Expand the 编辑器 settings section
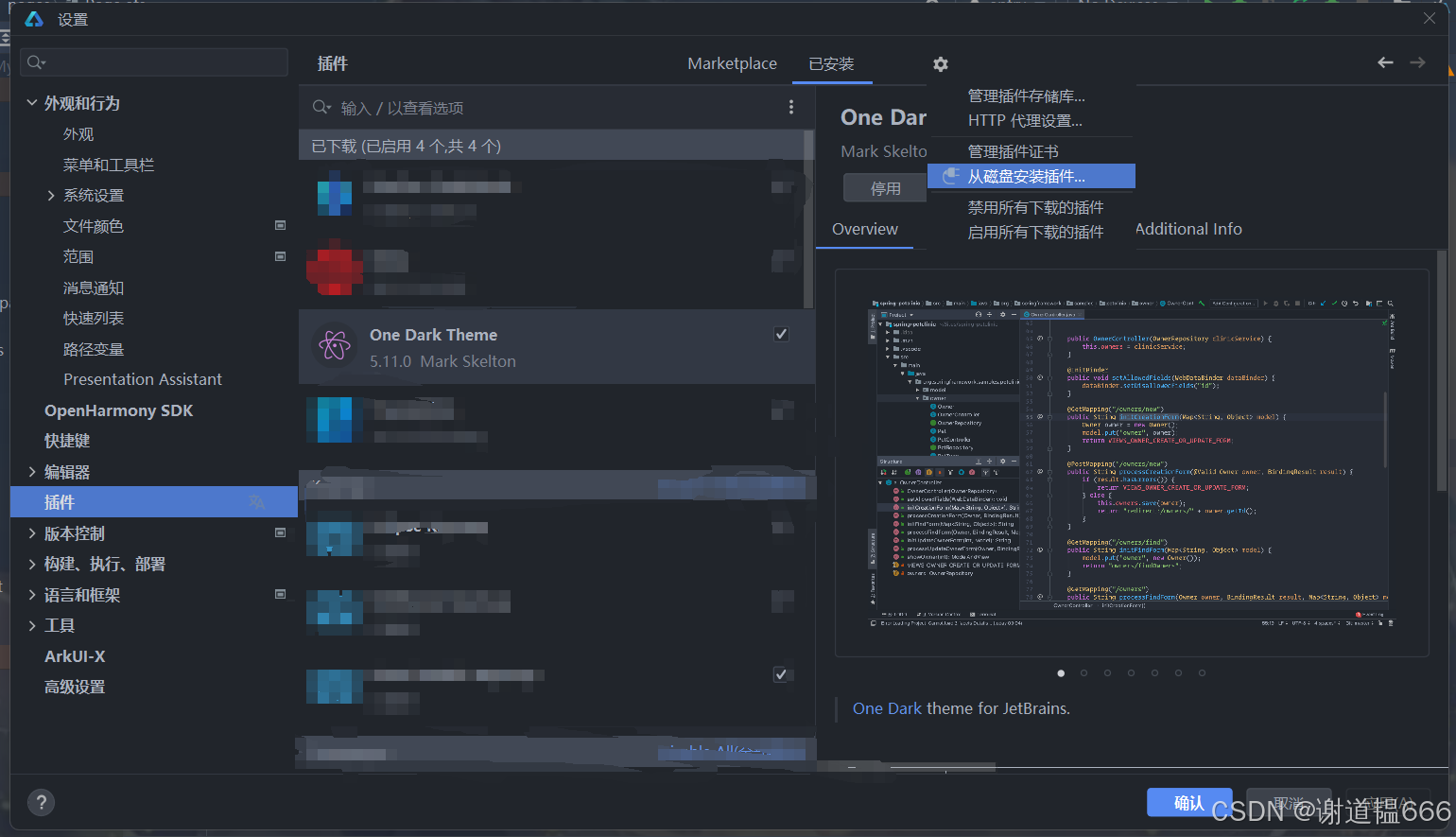Screen dimensions: 1456x837 point(32,471)
